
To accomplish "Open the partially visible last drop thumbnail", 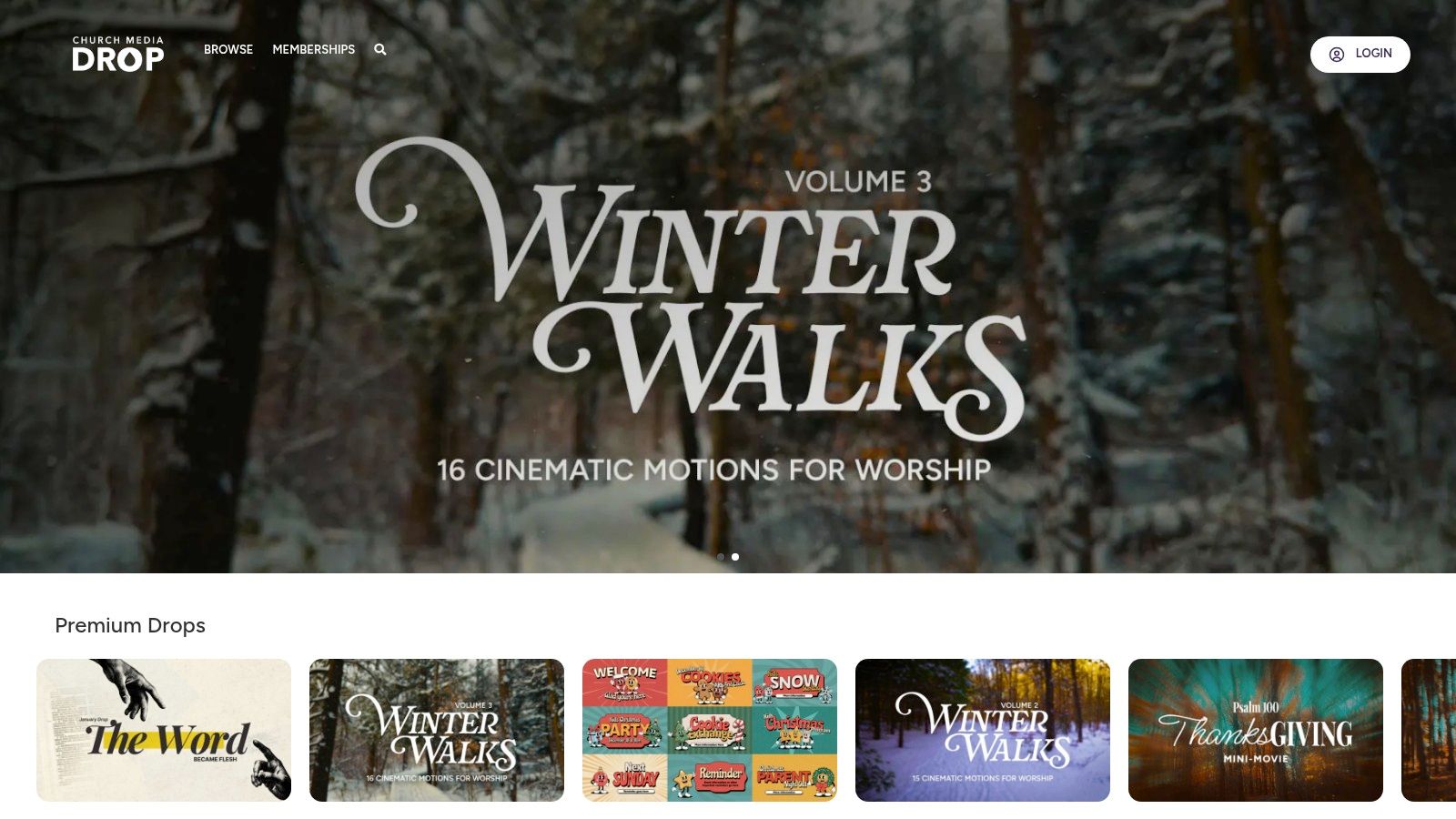I will coord(1429,730).
